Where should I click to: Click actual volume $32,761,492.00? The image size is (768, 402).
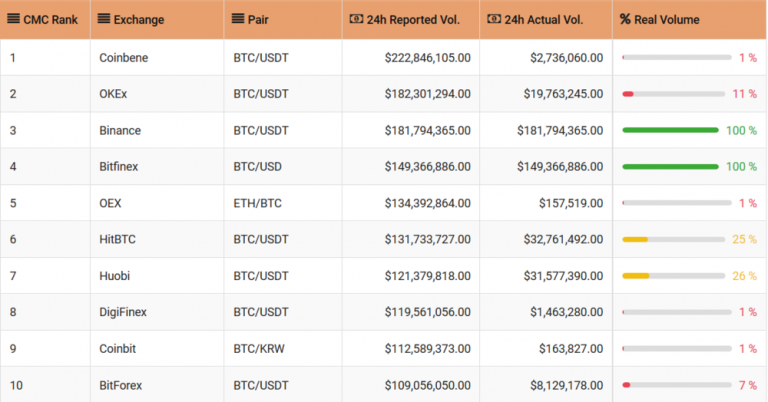(x=563, y=239)
